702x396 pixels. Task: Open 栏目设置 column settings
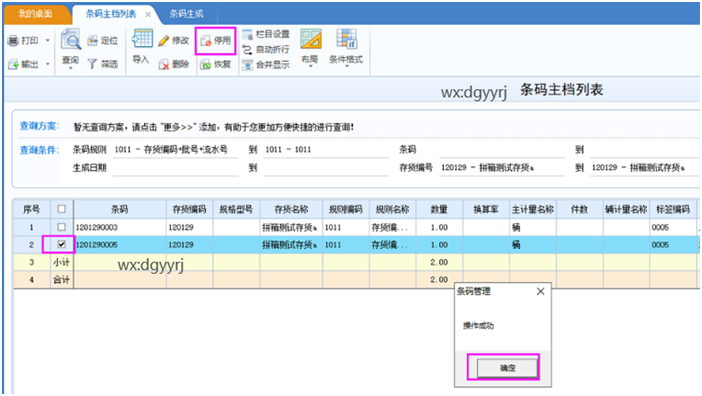(265, 34)
